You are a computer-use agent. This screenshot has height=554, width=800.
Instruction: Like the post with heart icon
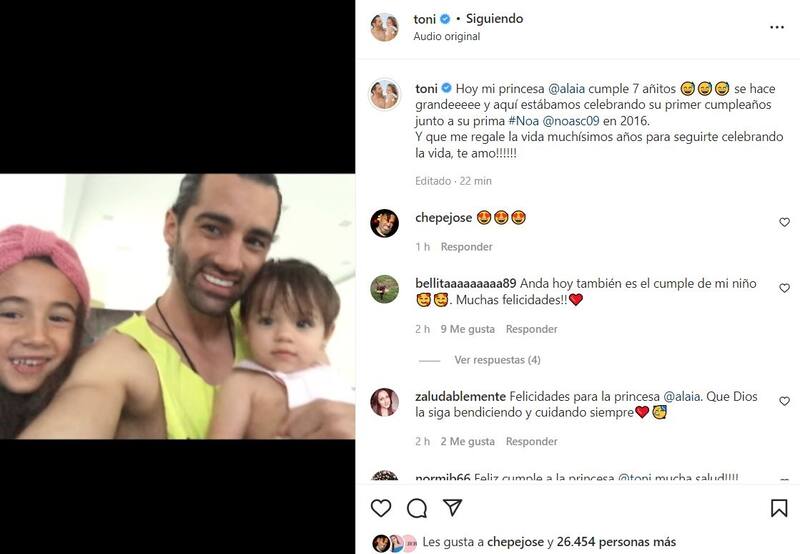381,508
